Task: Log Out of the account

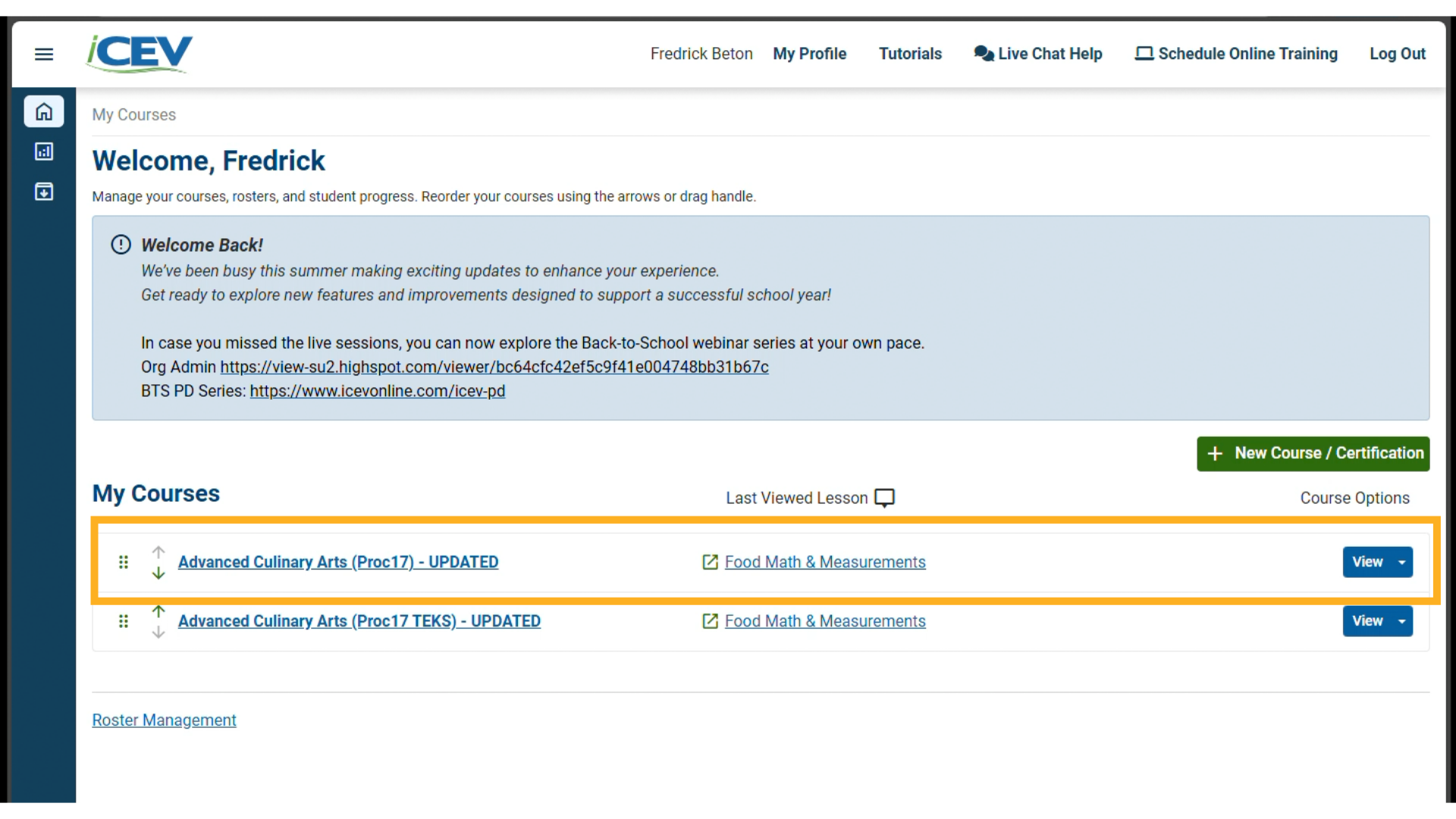Action: [x=1398, y=54]
